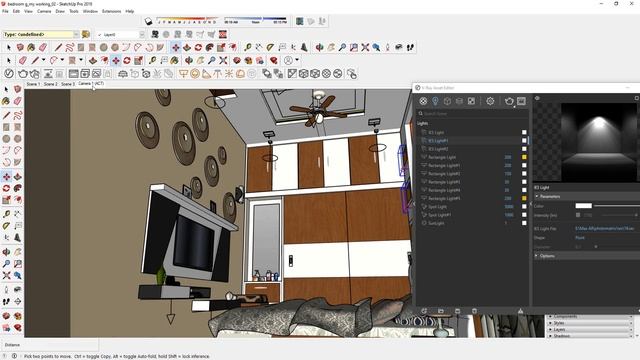Open render Settings gear in Asset Editor

click(490, 101)
